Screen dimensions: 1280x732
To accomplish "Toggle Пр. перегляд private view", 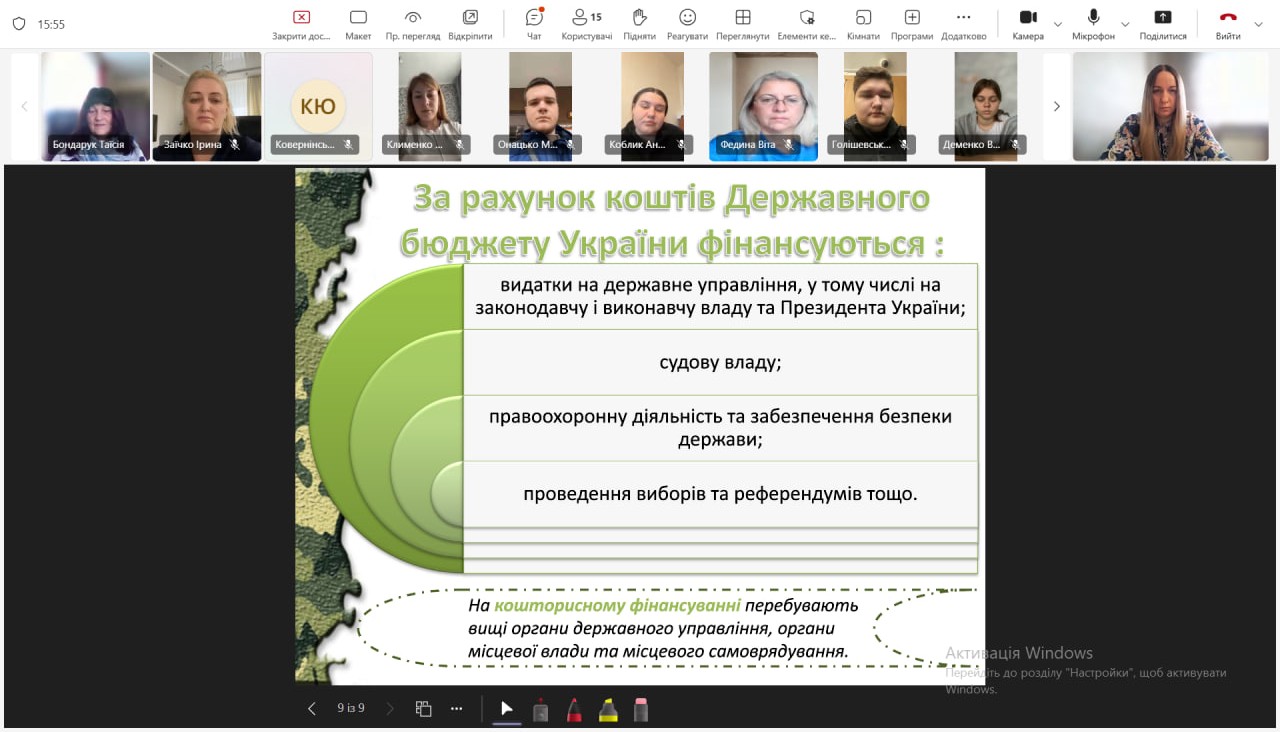I will 413,24.
